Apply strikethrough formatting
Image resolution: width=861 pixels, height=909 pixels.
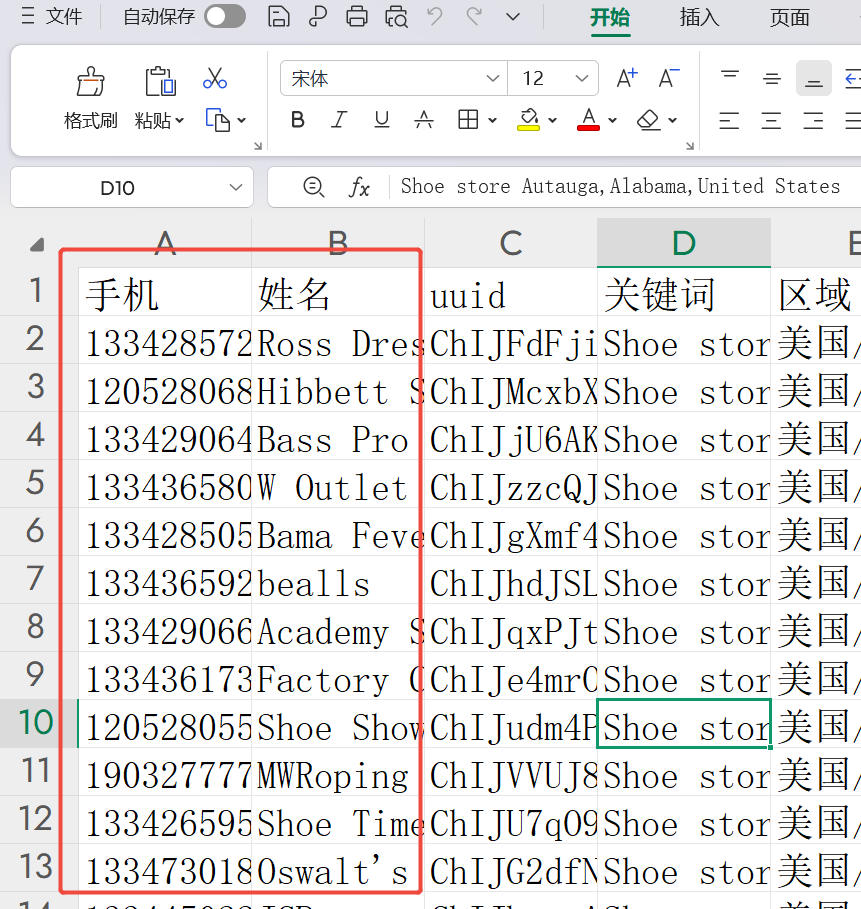423,119
